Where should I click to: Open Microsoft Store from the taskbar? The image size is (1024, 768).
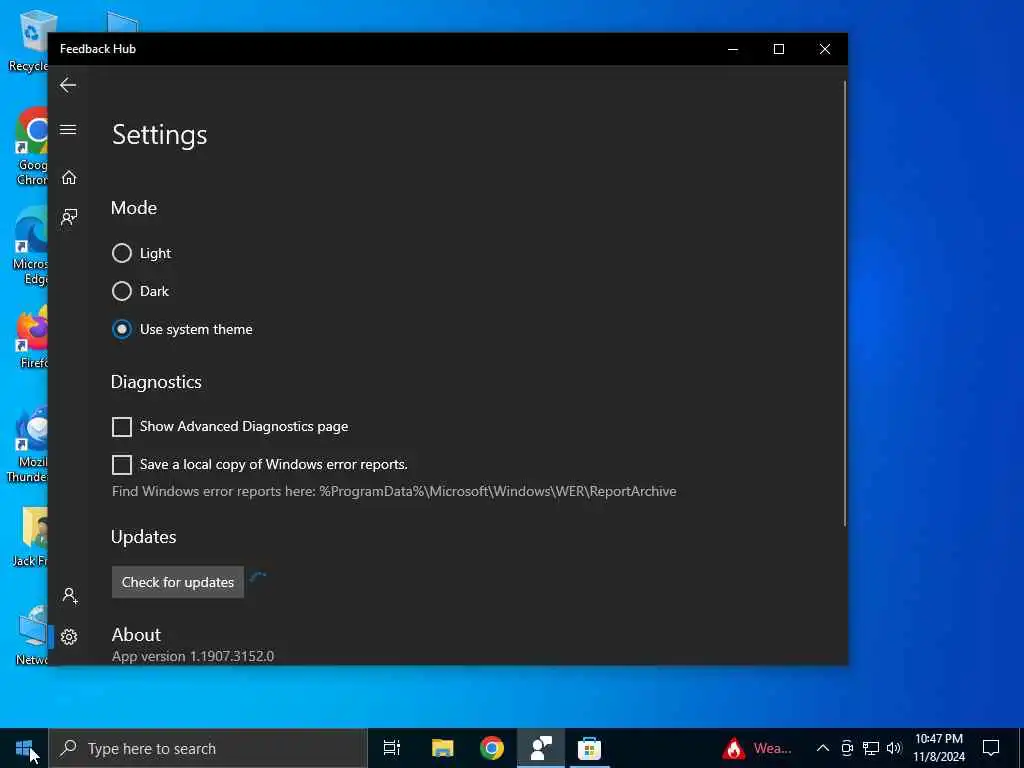pyautogui.click(x=589, y=748)
